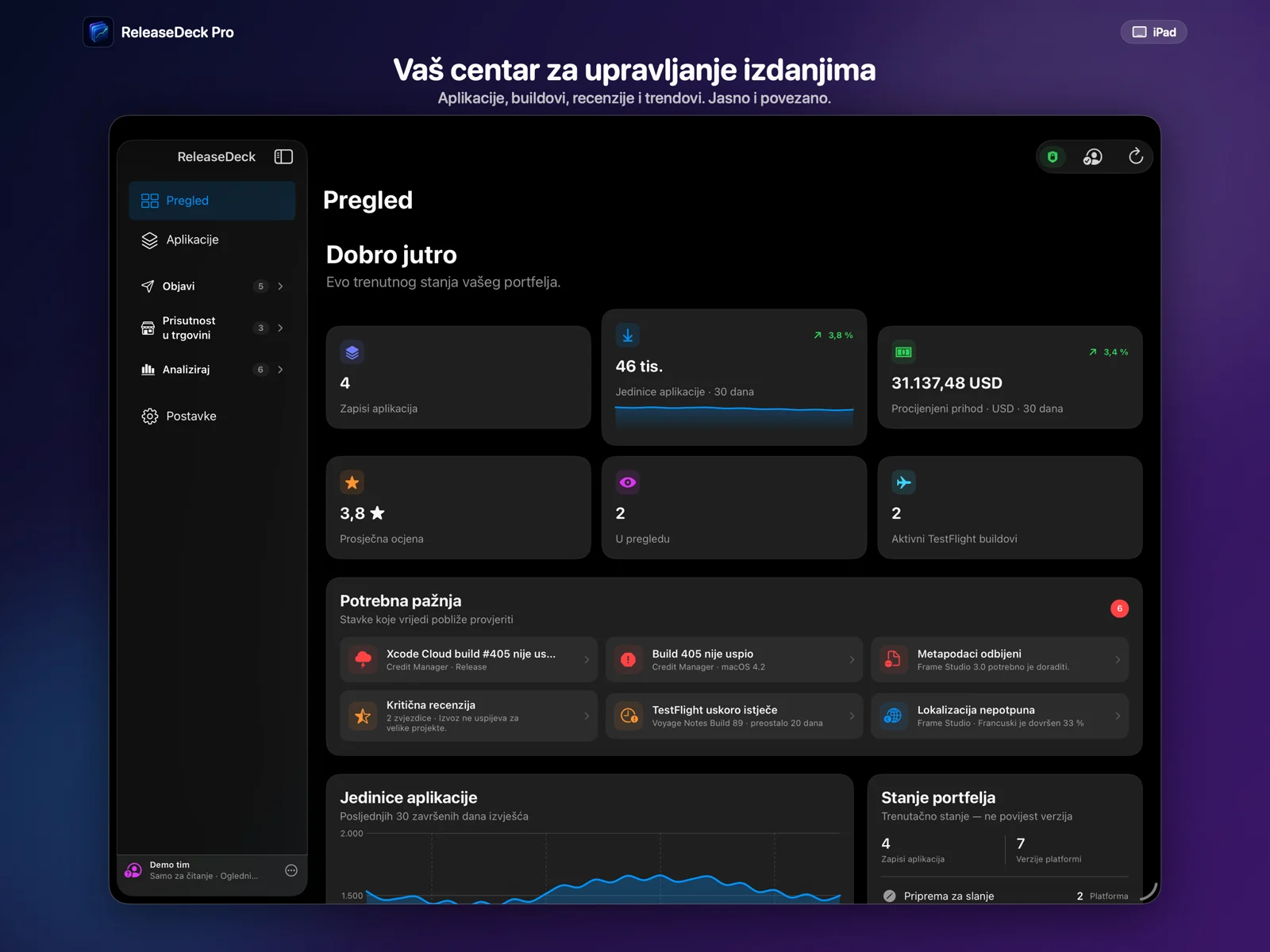1270x952 pixels.
Task: Click the Objavi paper plane icon
Action: [x=148, y=286]
